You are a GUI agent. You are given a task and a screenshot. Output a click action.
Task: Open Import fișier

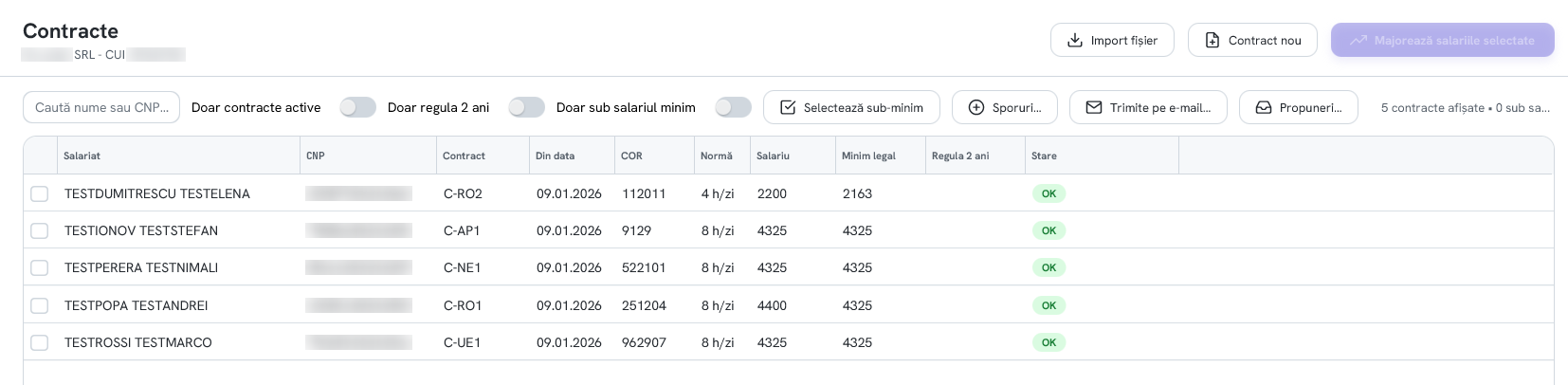tap(1112, 40)
